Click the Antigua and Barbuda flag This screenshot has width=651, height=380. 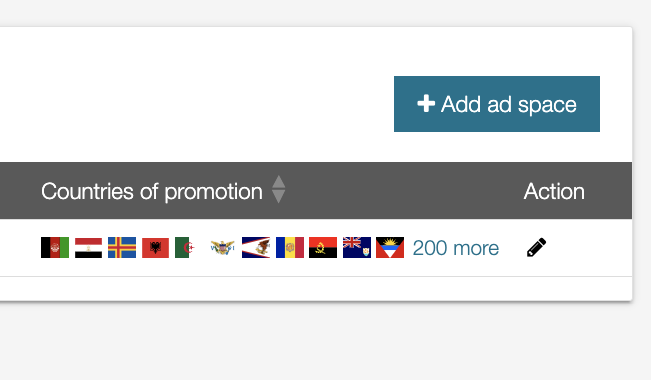(390, 248)
